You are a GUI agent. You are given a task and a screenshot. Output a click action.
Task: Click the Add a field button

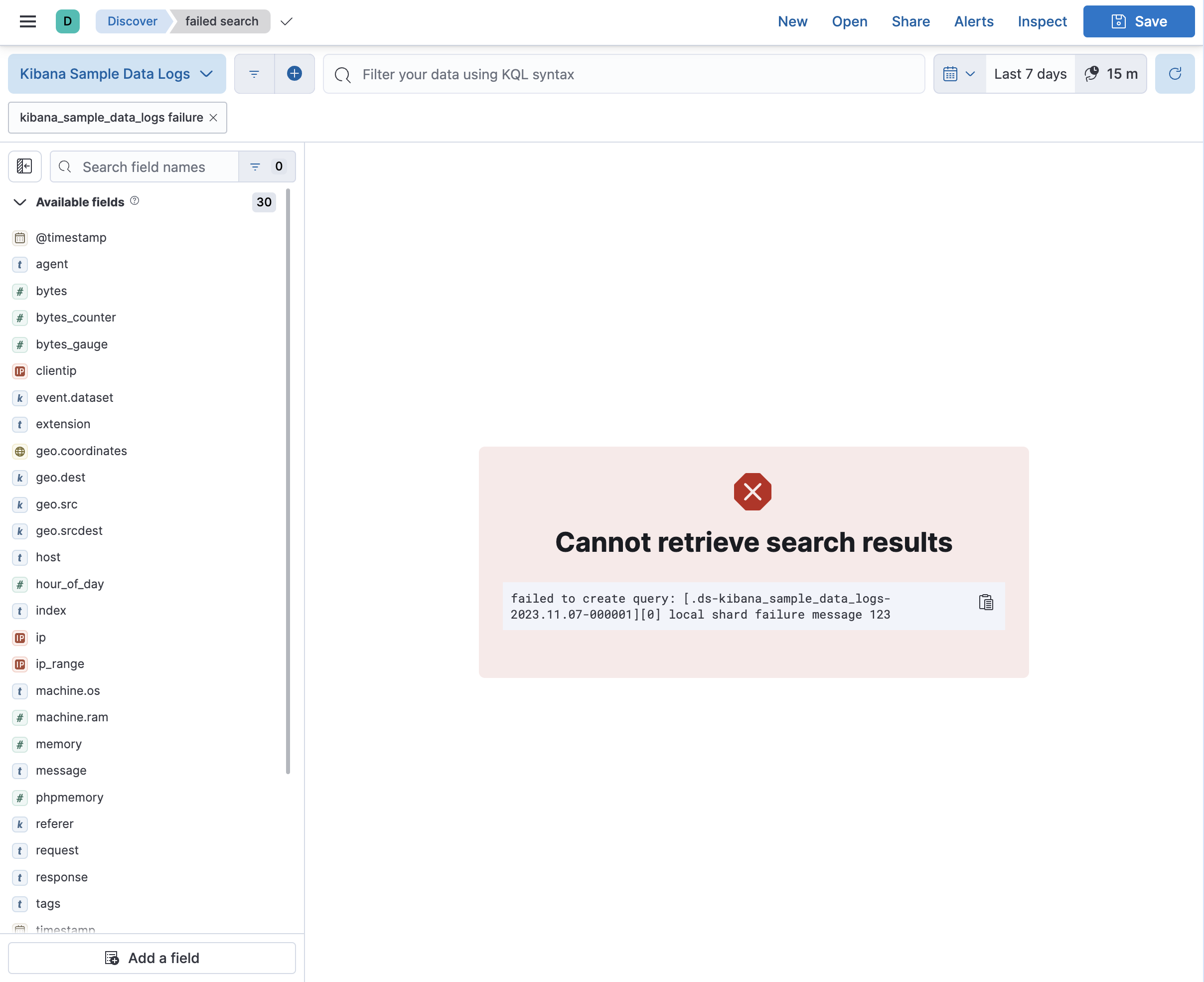tap(151, 957)
